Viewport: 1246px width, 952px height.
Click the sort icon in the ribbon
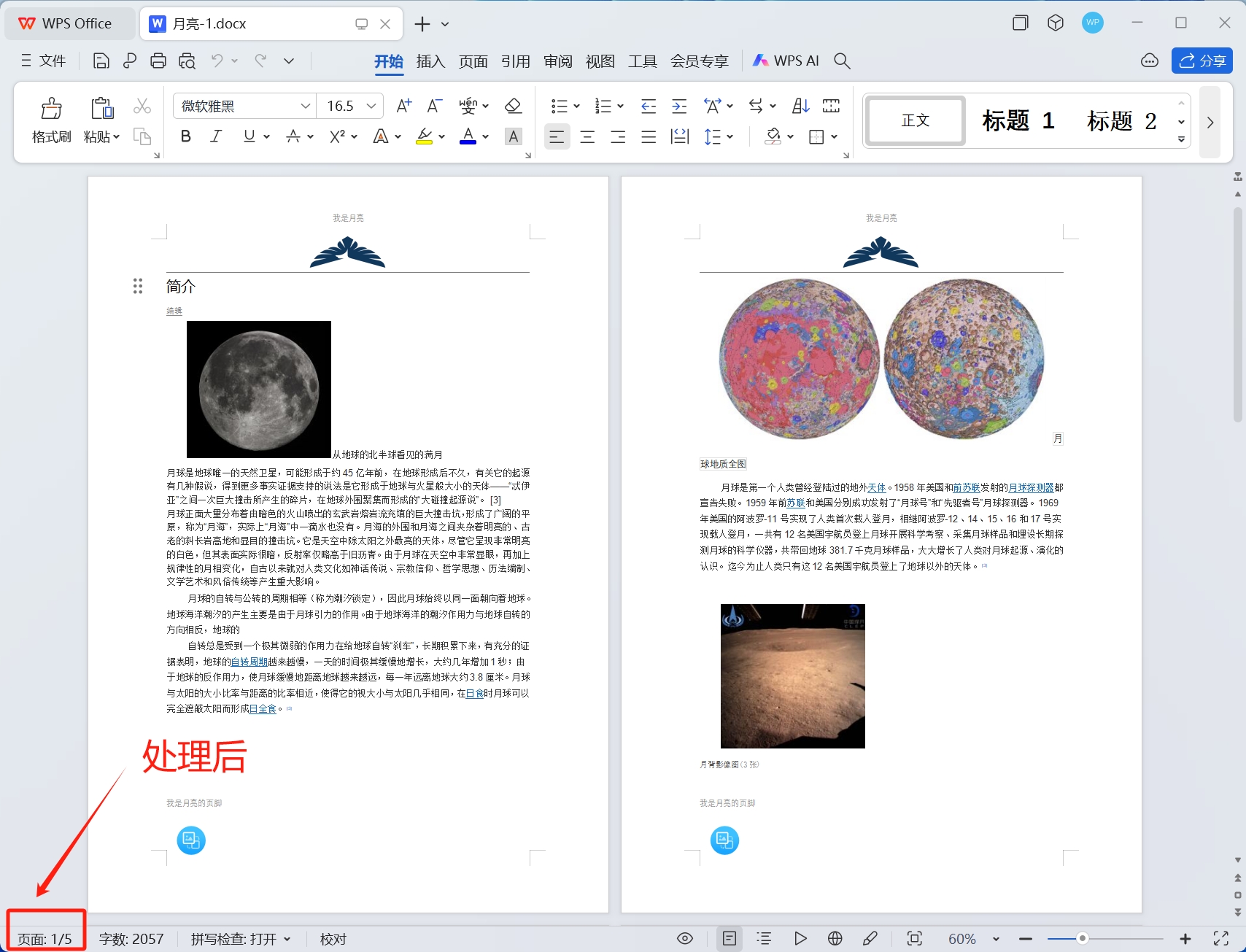[x=800, y=106]
